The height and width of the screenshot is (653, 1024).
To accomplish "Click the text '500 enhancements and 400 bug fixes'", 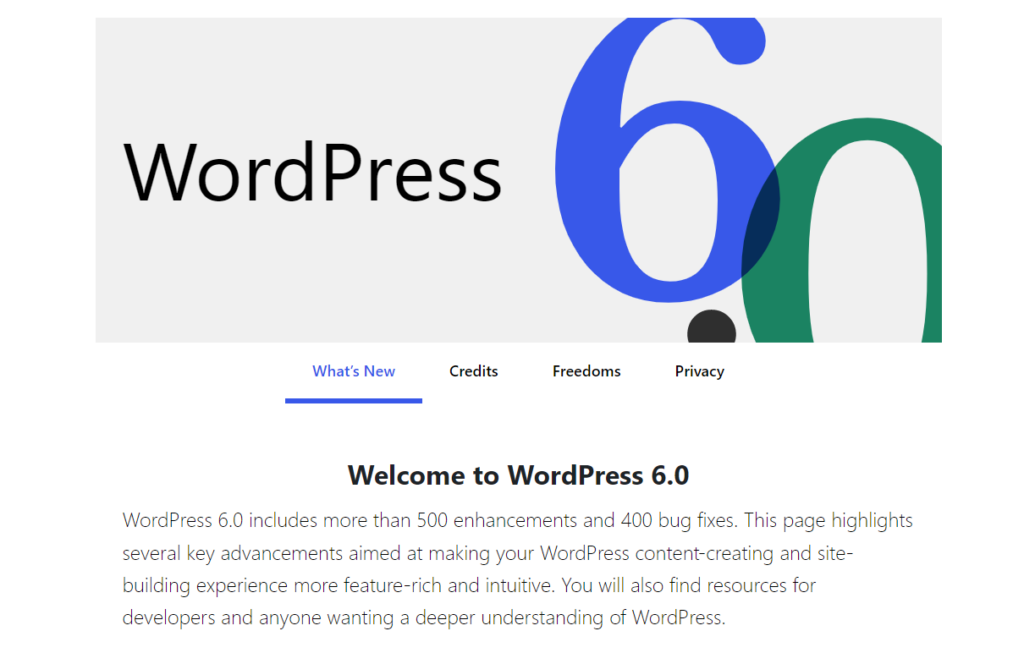I will (x=577, y=520).
